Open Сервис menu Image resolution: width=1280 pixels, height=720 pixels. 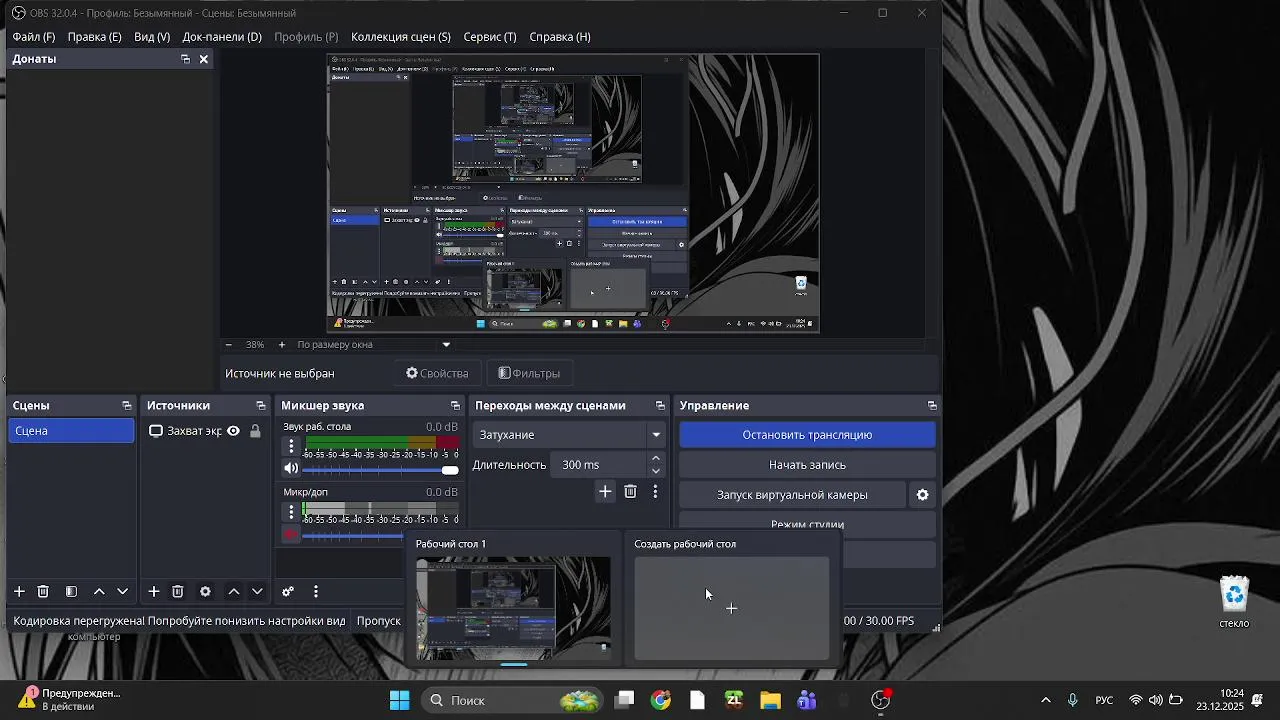490,37
